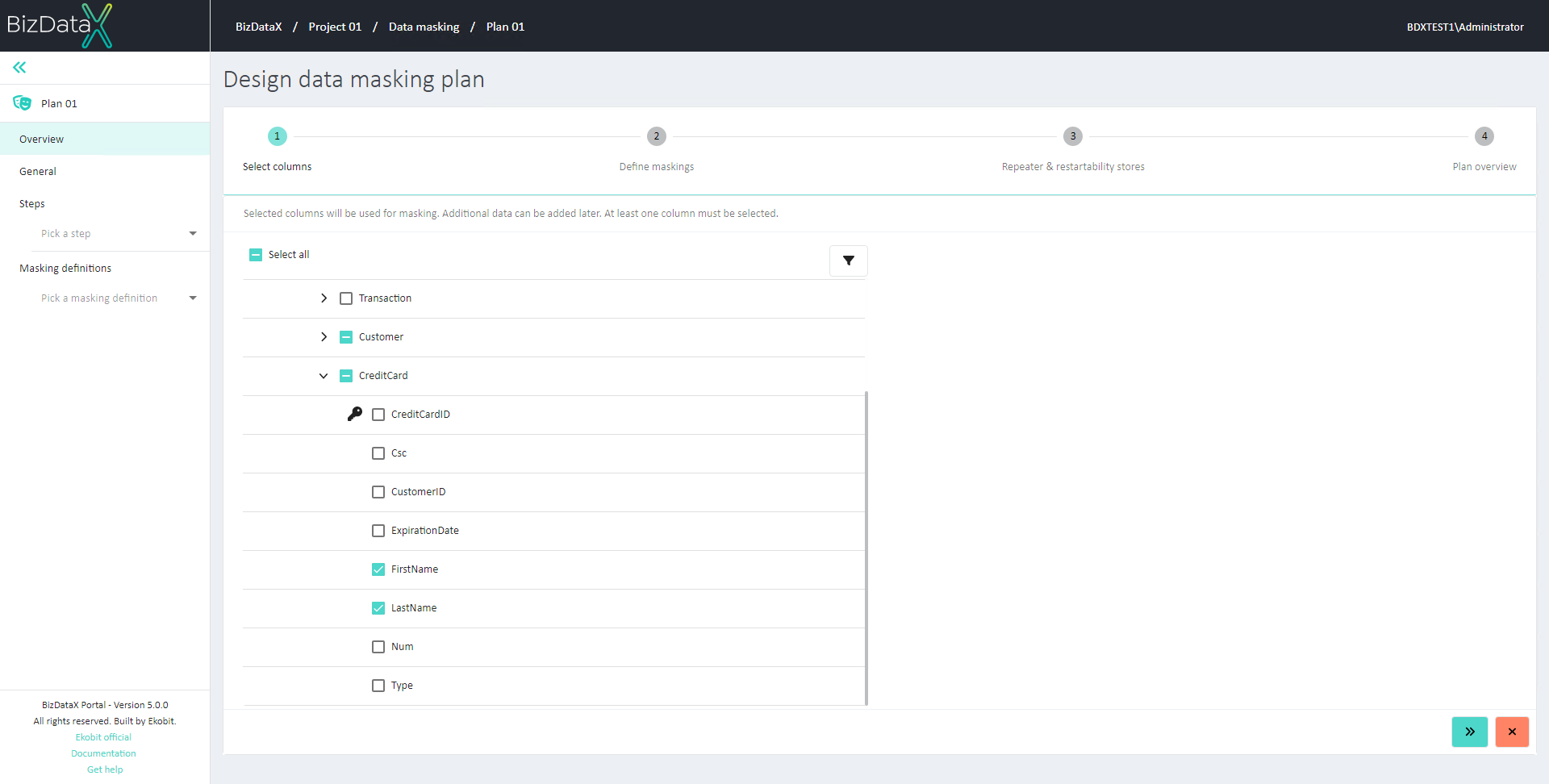Check the CustomerID column checkbox
Screen dimensions: 1549x784
378,492
